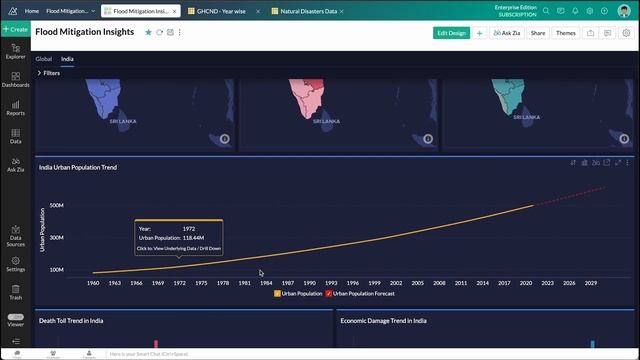
Task: Open Trash in the sidebar
Action: (x=16, y=292)
